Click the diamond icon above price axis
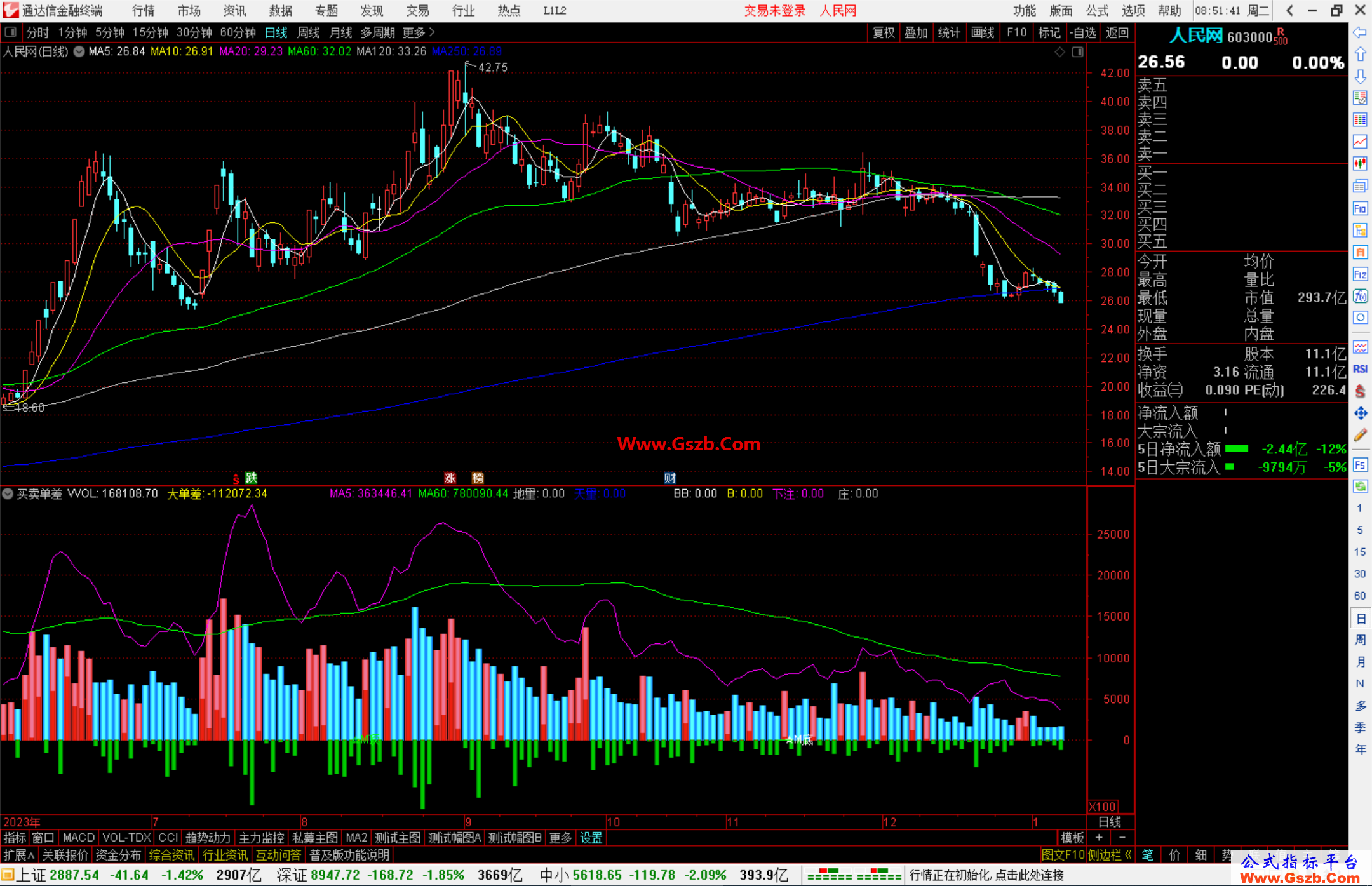The height and width of the screenshot is (886, 1372). (1059, 52)
